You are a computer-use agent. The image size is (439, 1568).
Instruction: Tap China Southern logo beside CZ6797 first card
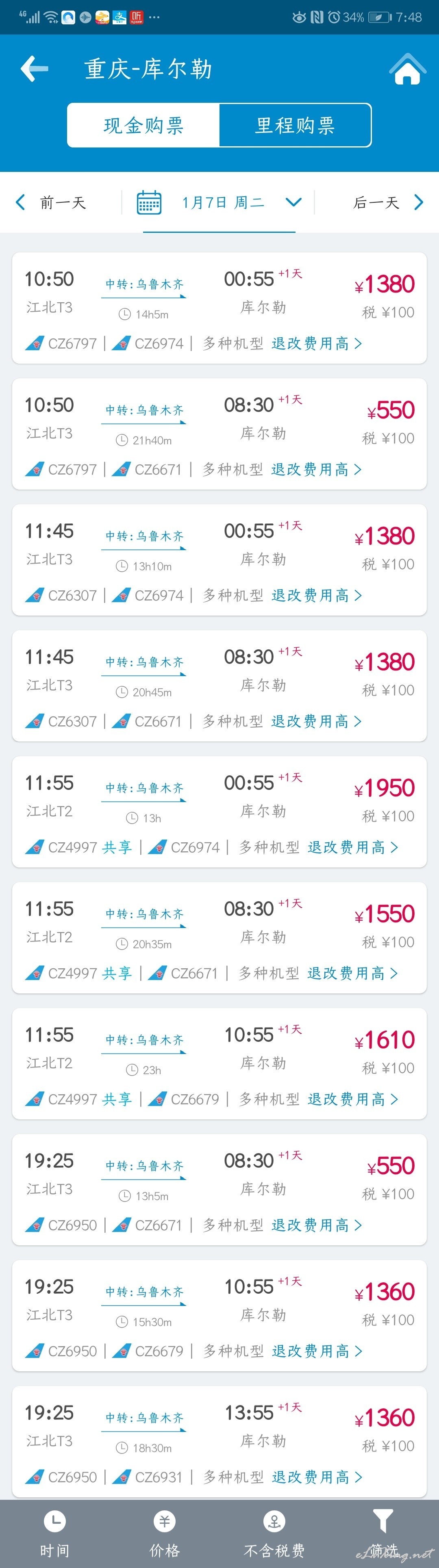pyautogui.click(x=35, y=343)
